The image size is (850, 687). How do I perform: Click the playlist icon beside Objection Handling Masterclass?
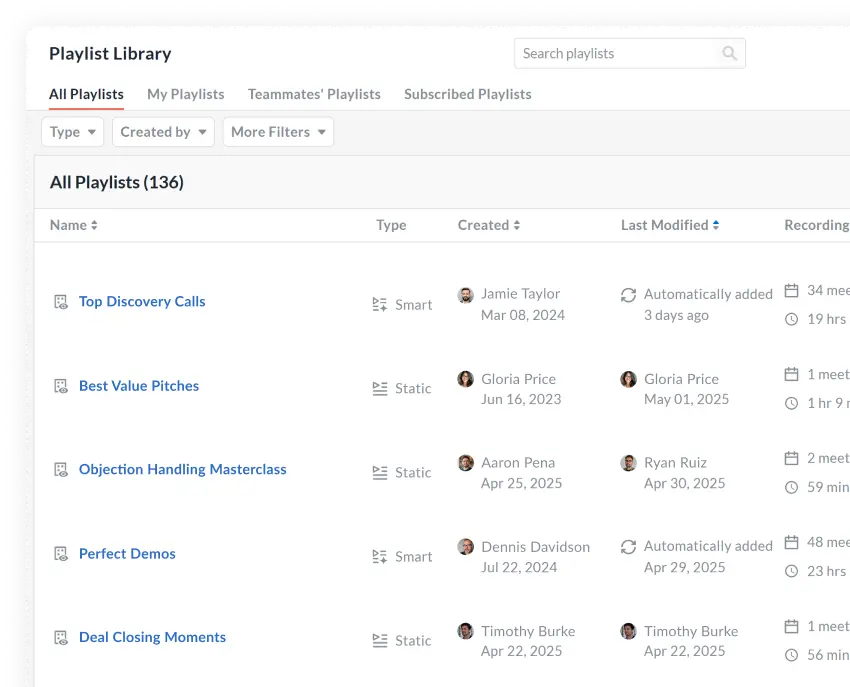click(x=61, y=470)
